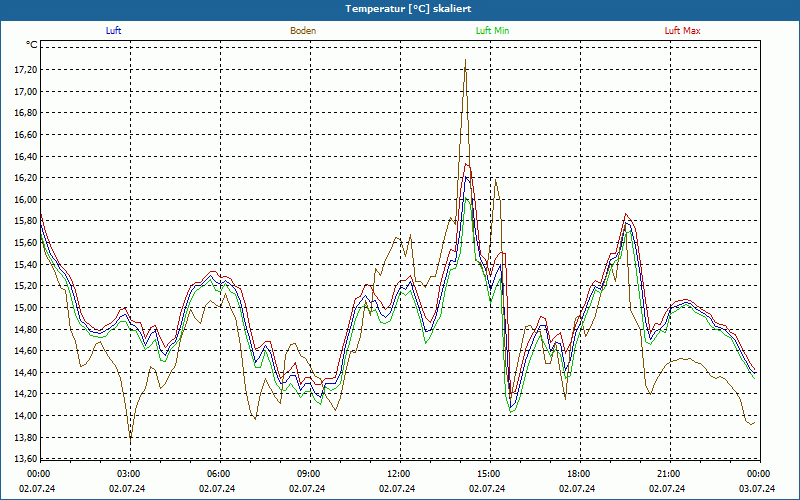The width and height of the screenshot is (800, 500).
Task: Click the 17,00 y-axis value
Action: pyautogui.click(x=26, y=92)
